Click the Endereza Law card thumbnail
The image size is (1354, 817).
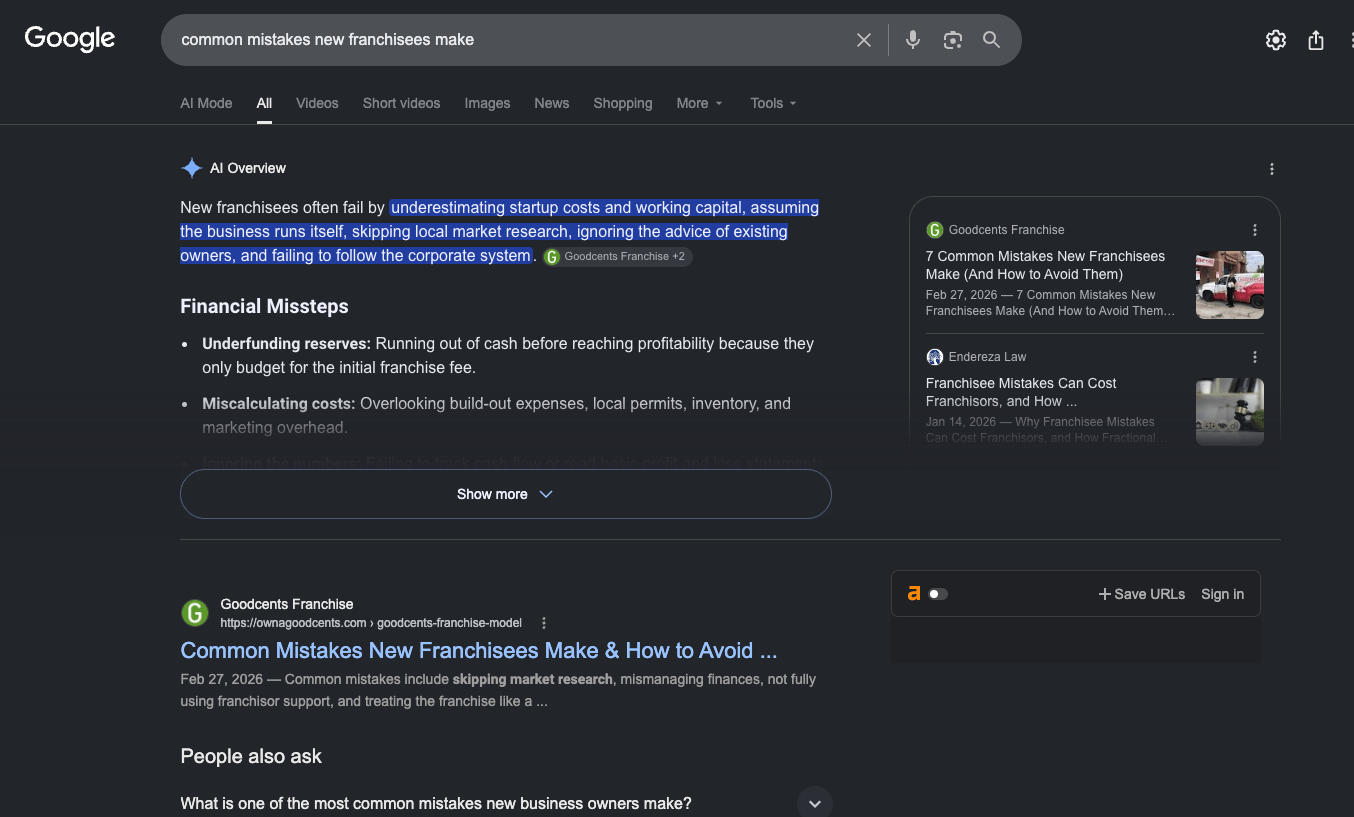click(x=1230, y=412)
